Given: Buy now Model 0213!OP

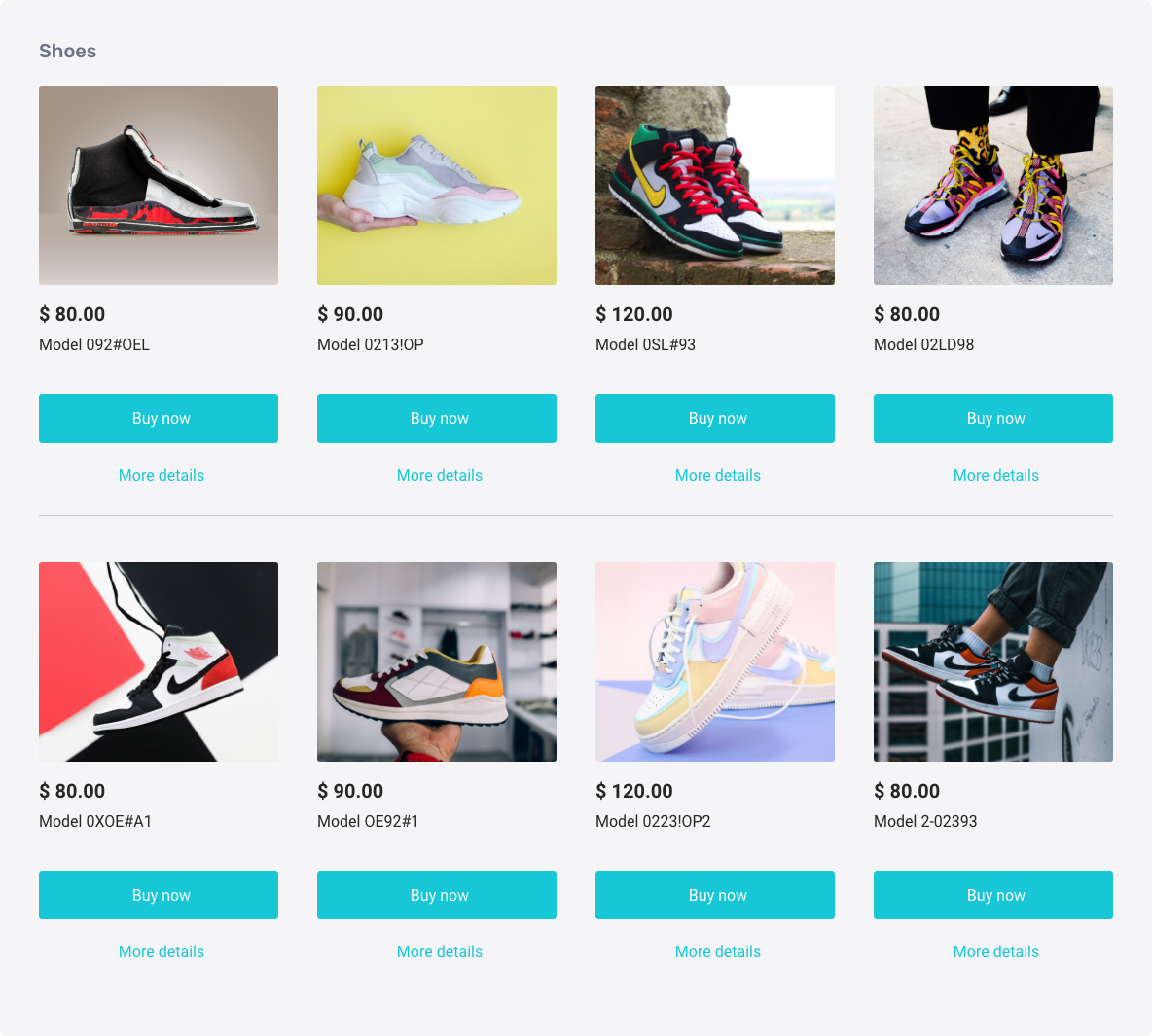Looking at the screenshot, I should [x=437, y=419].
